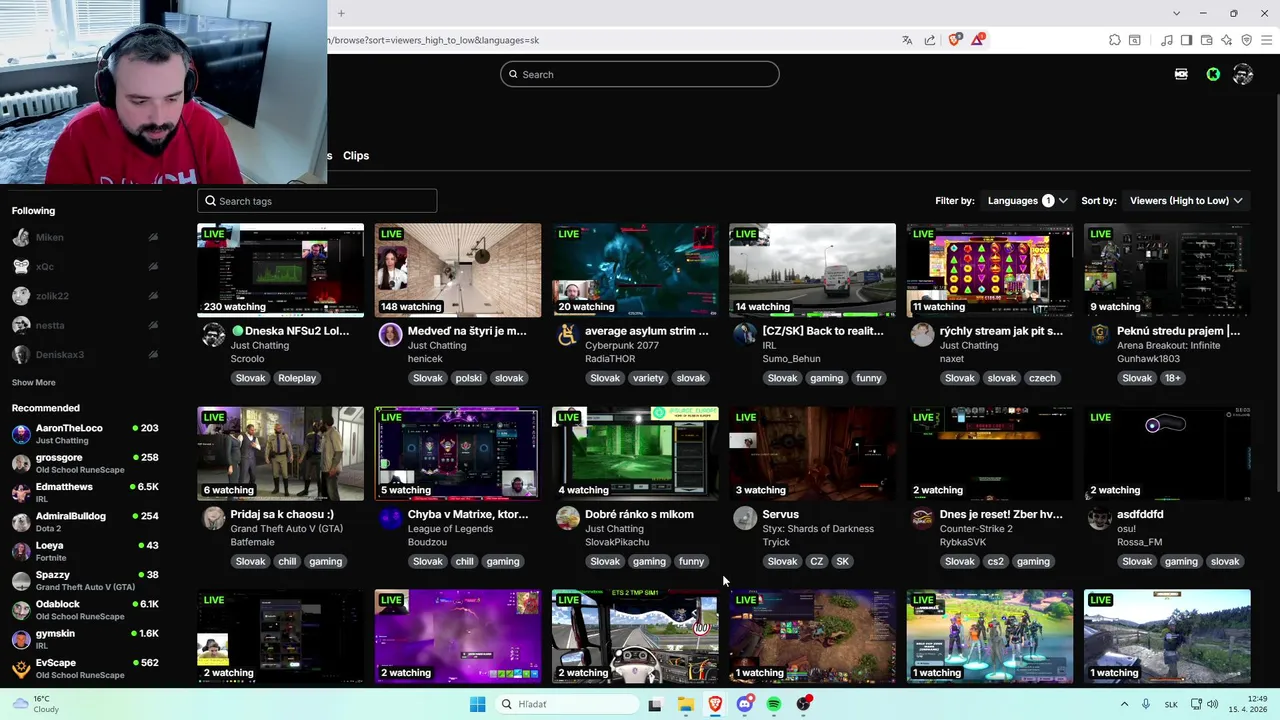Open browser extensions puzzle icon
Screen dimensions: 1280x720
pos(1115,40)
